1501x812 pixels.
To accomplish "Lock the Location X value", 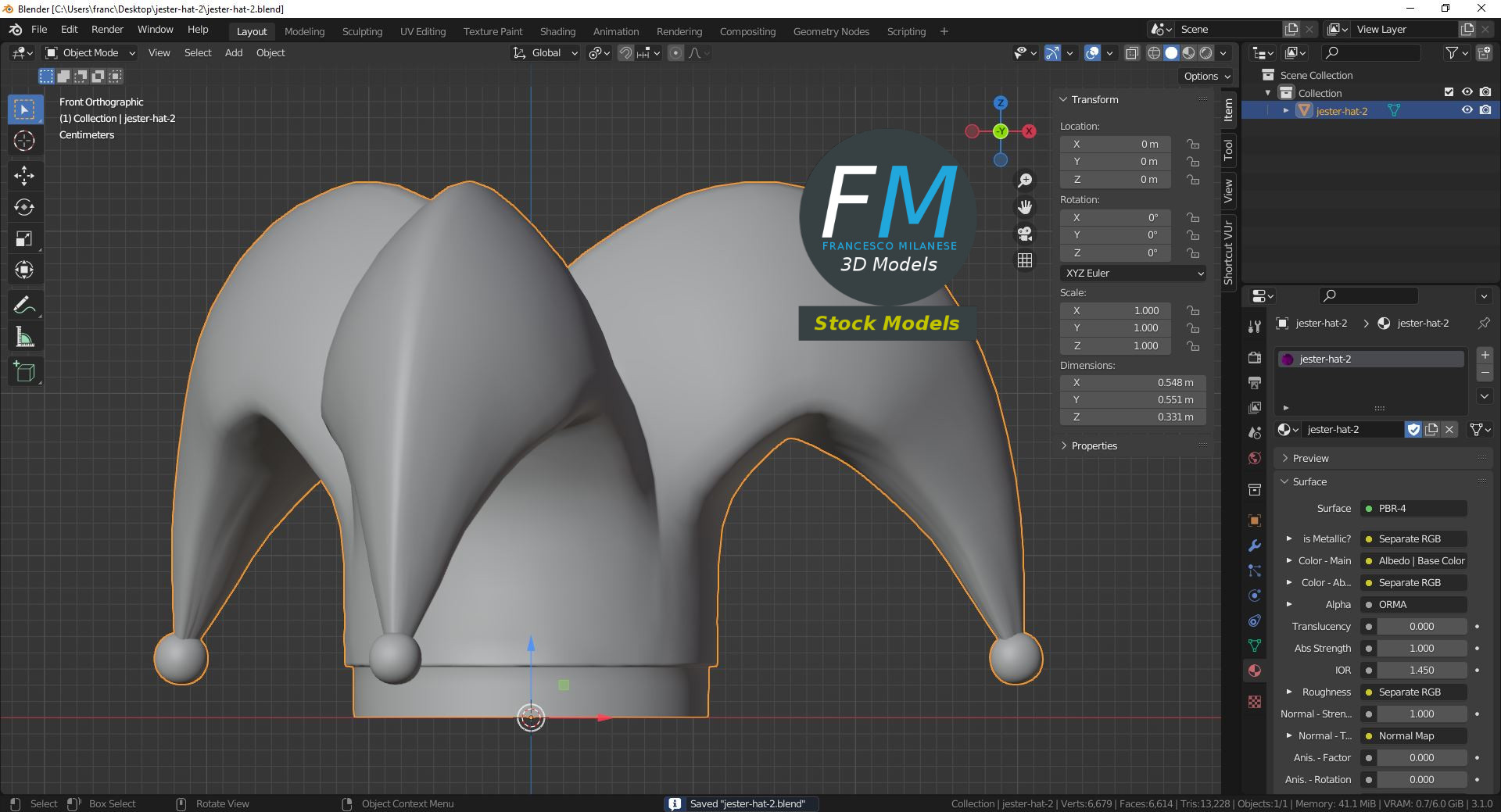I will pyautogui.click(x=1193, y=144).
